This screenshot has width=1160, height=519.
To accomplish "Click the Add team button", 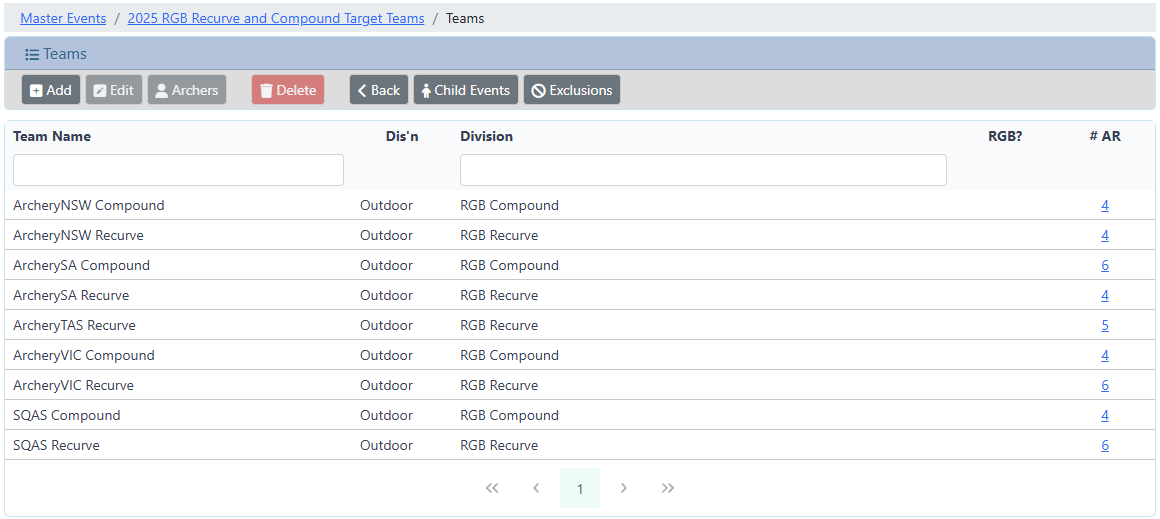I will point(50,90).
